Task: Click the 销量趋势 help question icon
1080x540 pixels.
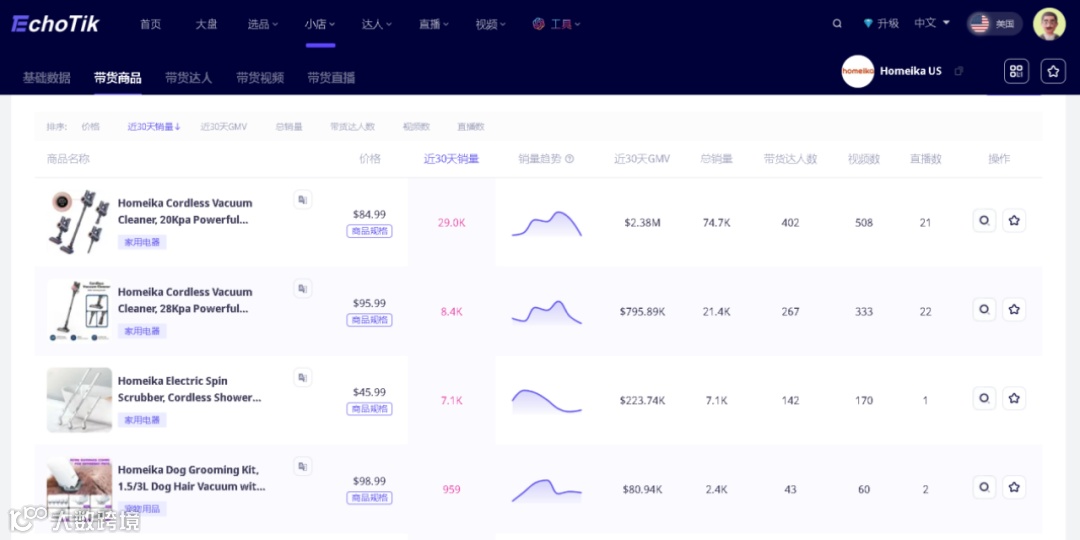Action: click(x=570, y=158)
